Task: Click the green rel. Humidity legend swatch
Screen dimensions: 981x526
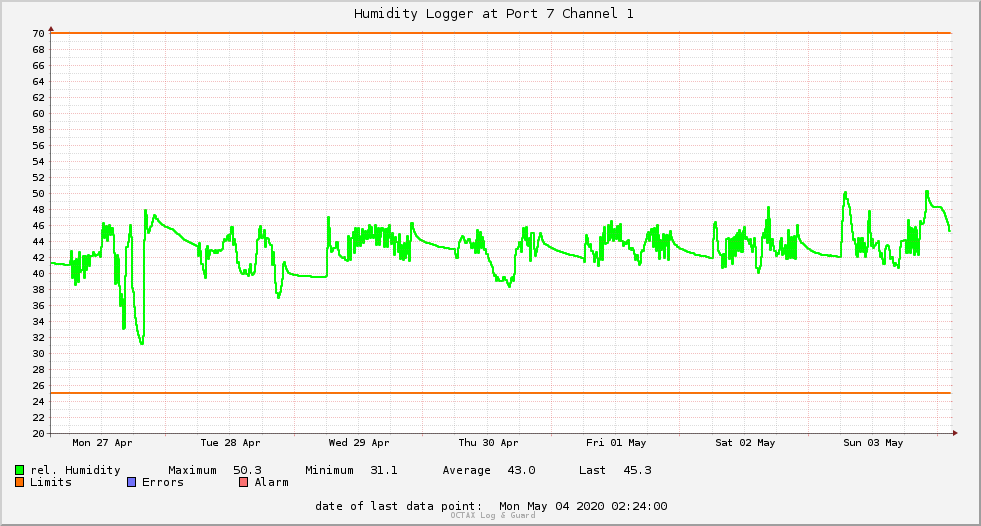Action: (x=19, y=470)
